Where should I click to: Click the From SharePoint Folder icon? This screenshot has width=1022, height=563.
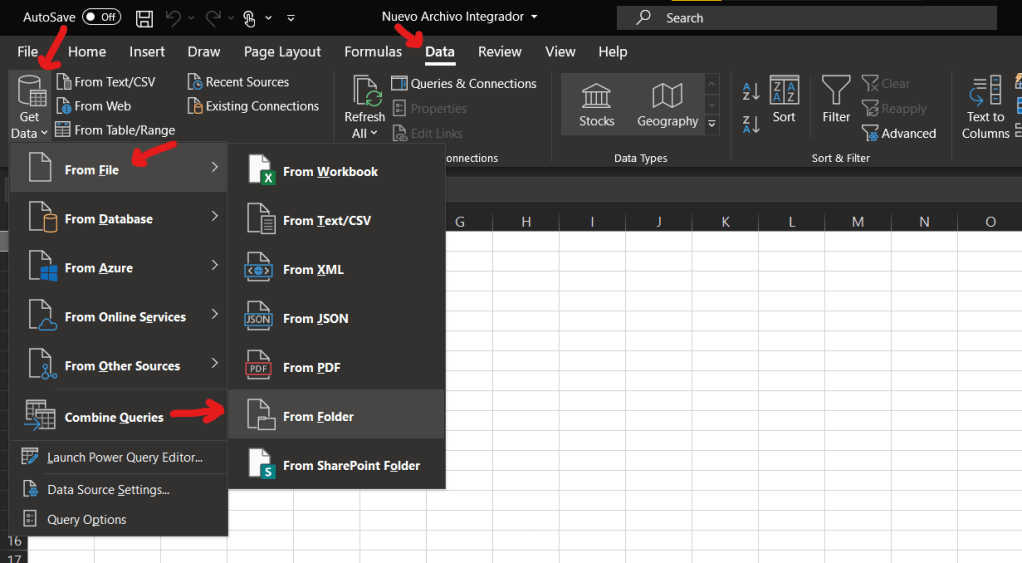pyautogui.click(x=259, y=465)
